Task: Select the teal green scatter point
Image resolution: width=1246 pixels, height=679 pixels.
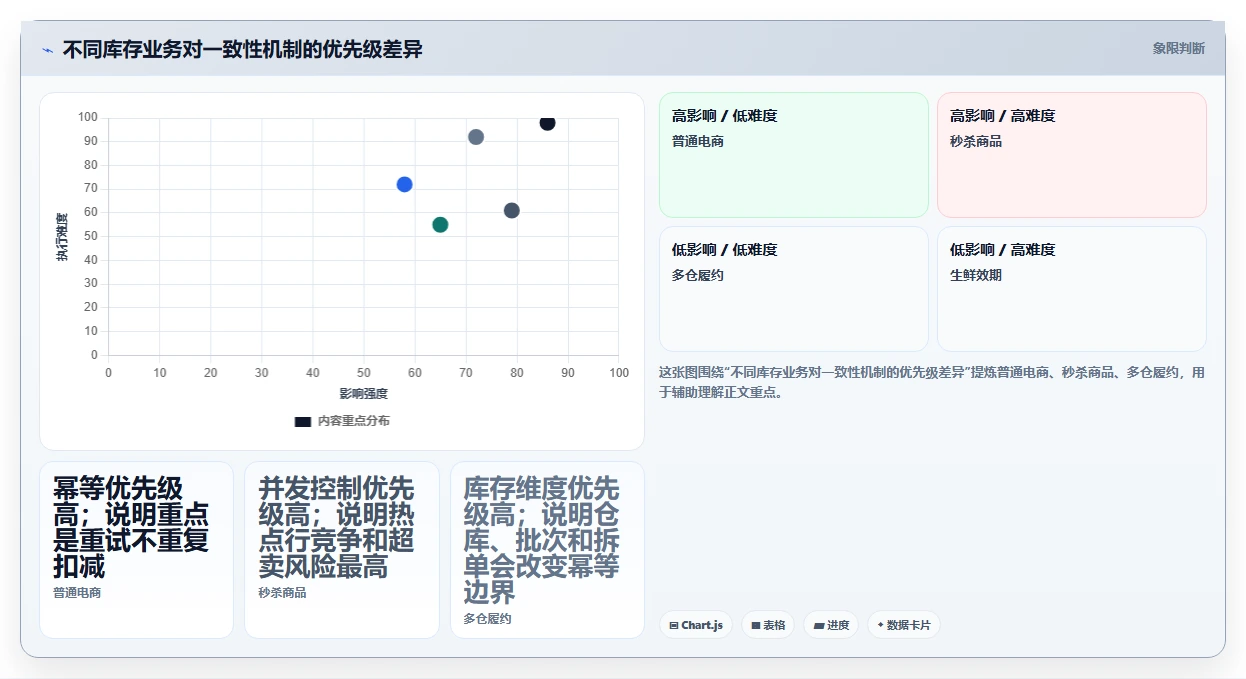Action: [440, 224]
